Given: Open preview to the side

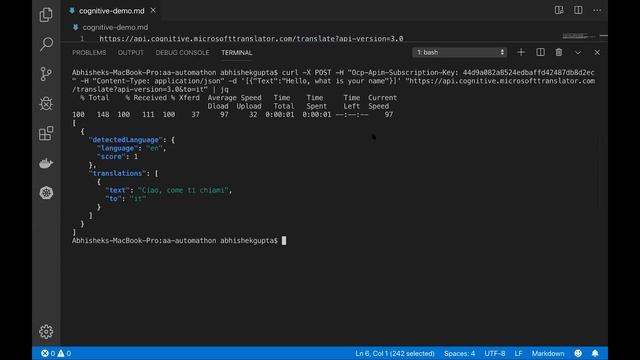Looking at the screenshot, I should (559, 10).
